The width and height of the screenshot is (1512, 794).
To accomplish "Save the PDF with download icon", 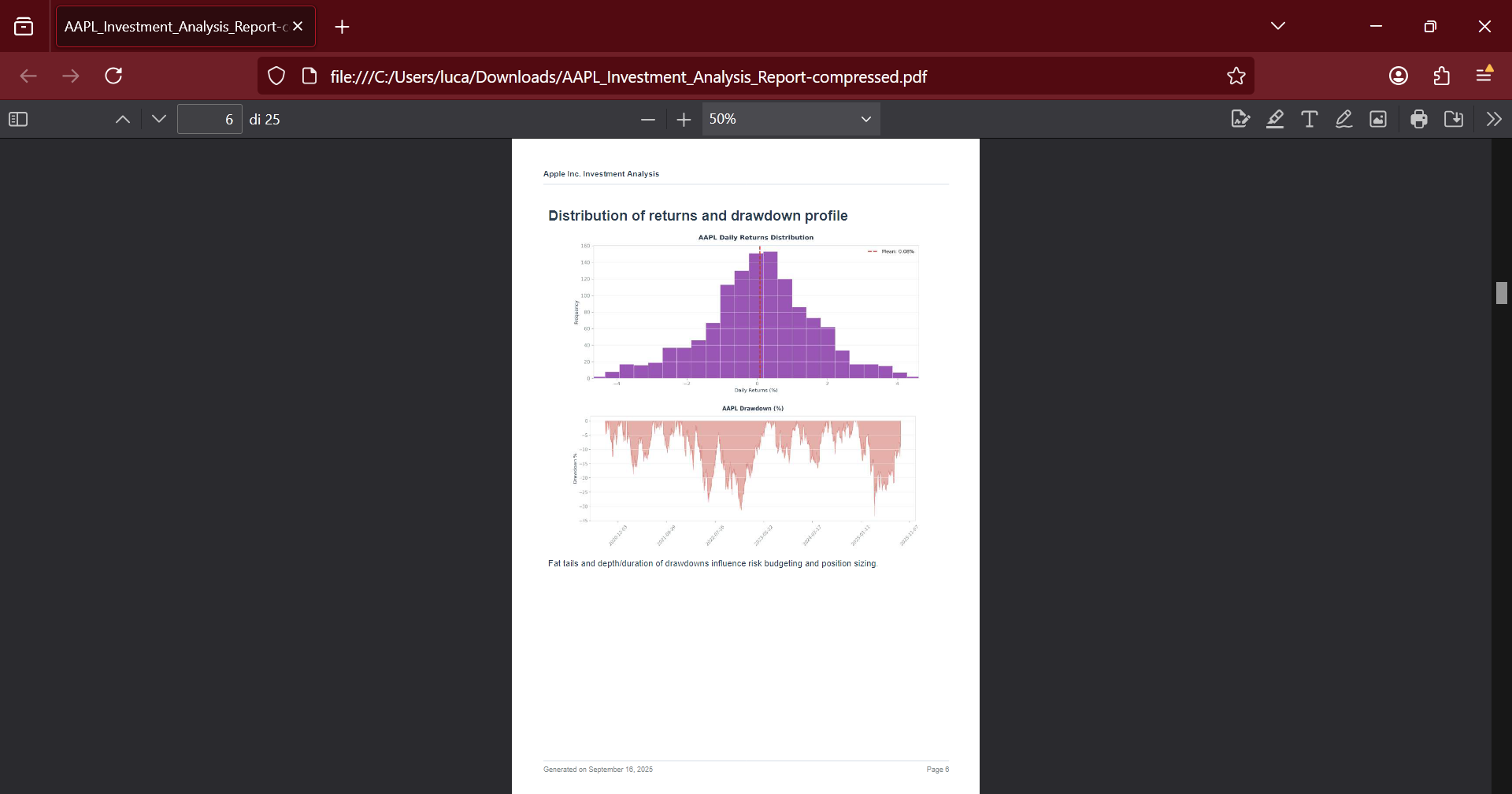I will [1454, 119].
